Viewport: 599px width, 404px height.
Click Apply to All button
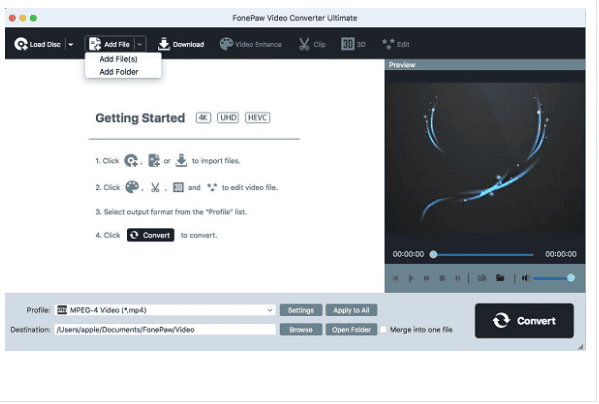pos(351,310)
